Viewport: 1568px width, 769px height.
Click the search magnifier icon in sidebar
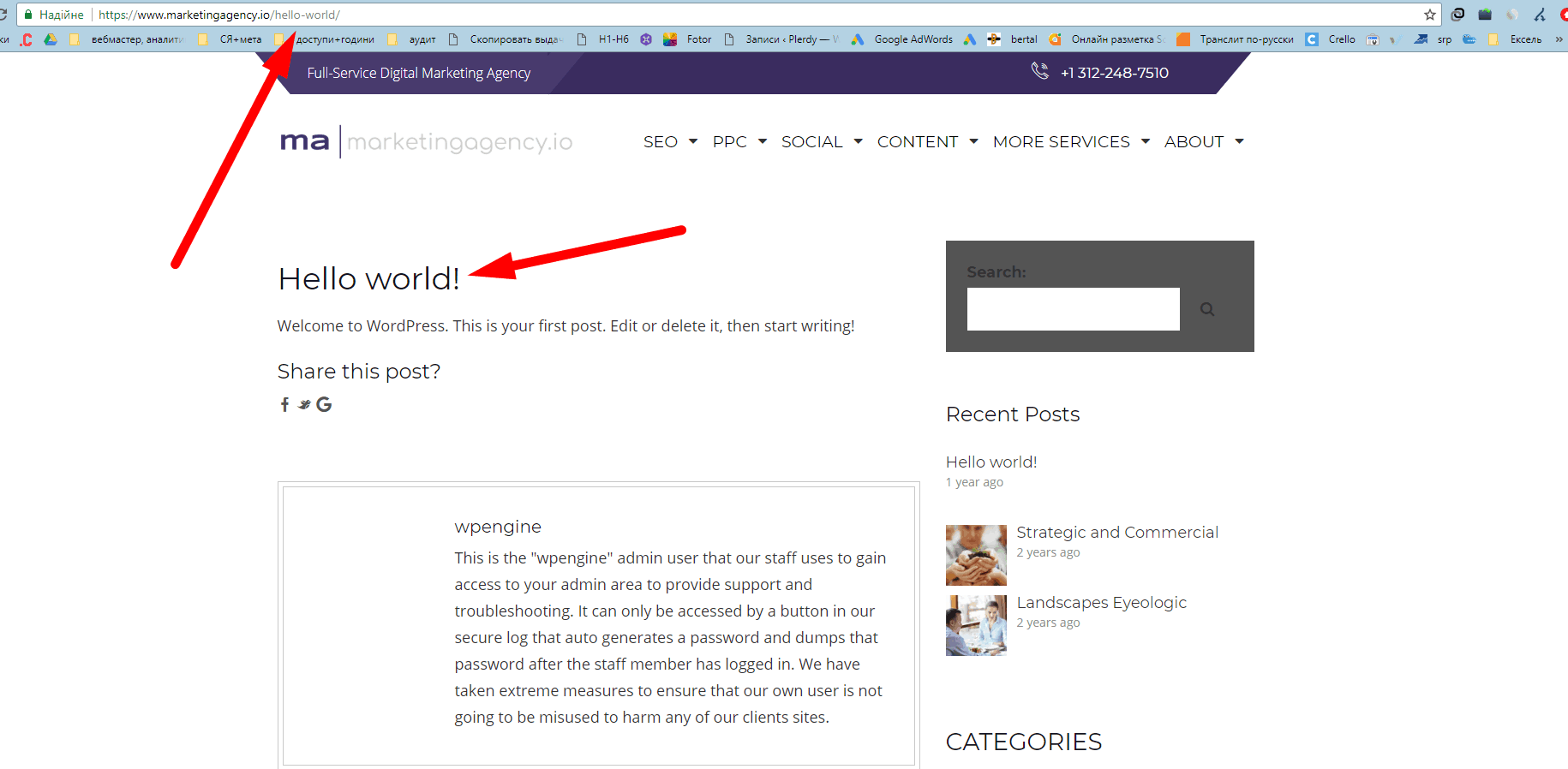pyautogui.click(x=1207, y=309)
